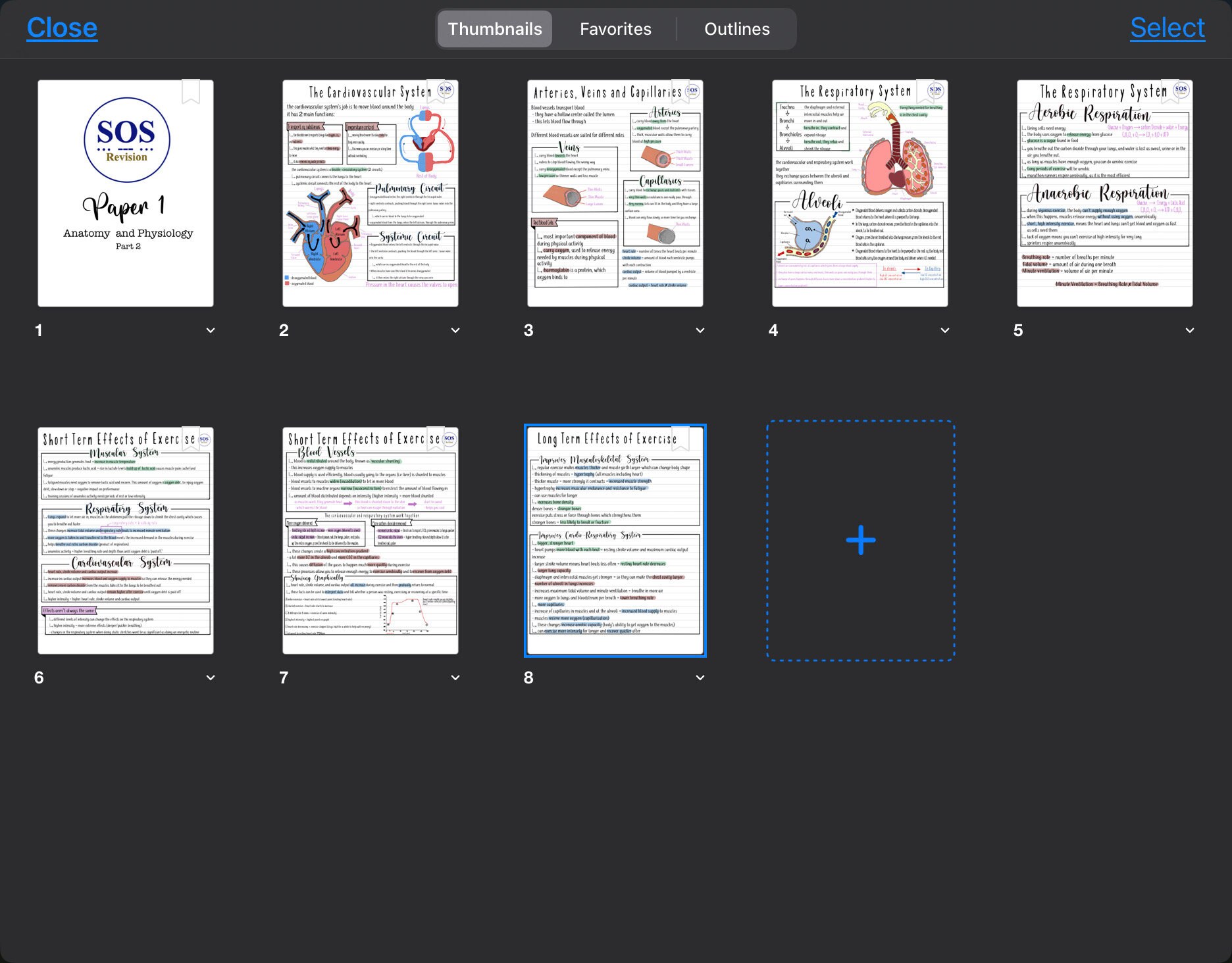Expand options chevron for page 6

pyautogui.click(x=211, y=678)
